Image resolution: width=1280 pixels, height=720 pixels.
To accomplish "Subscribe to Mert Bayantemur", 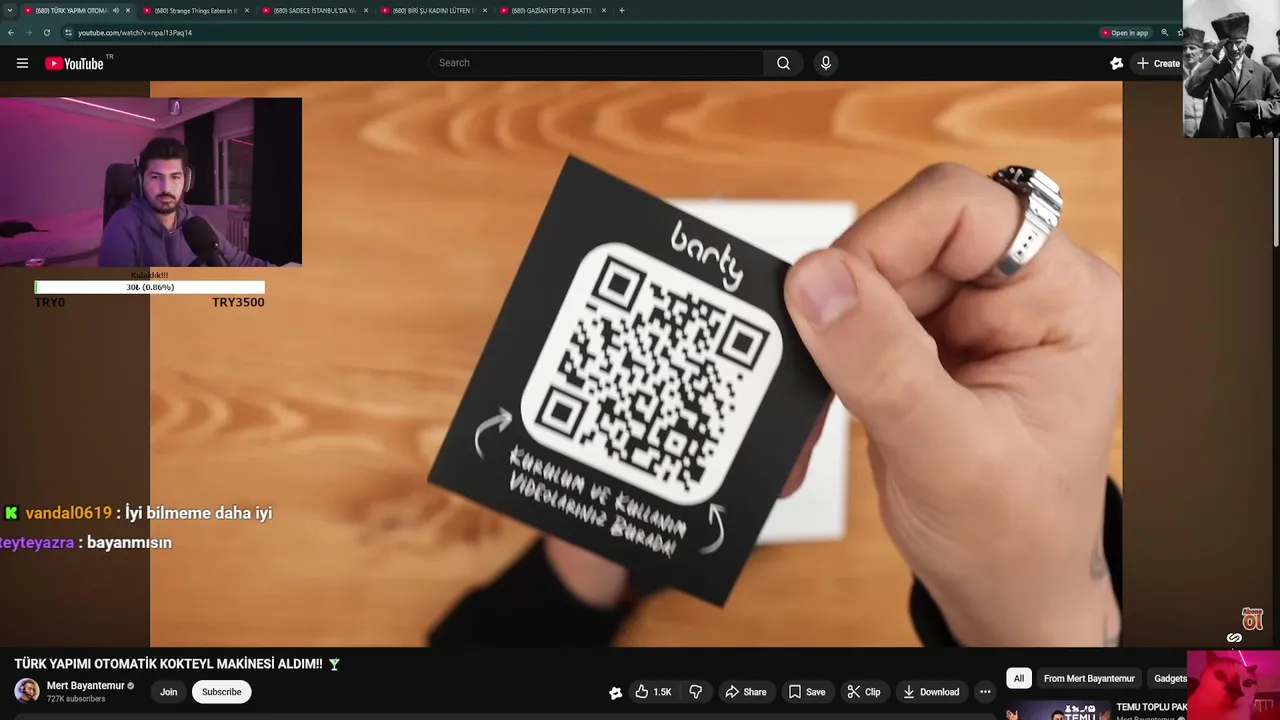I will [x=221, y=692].
